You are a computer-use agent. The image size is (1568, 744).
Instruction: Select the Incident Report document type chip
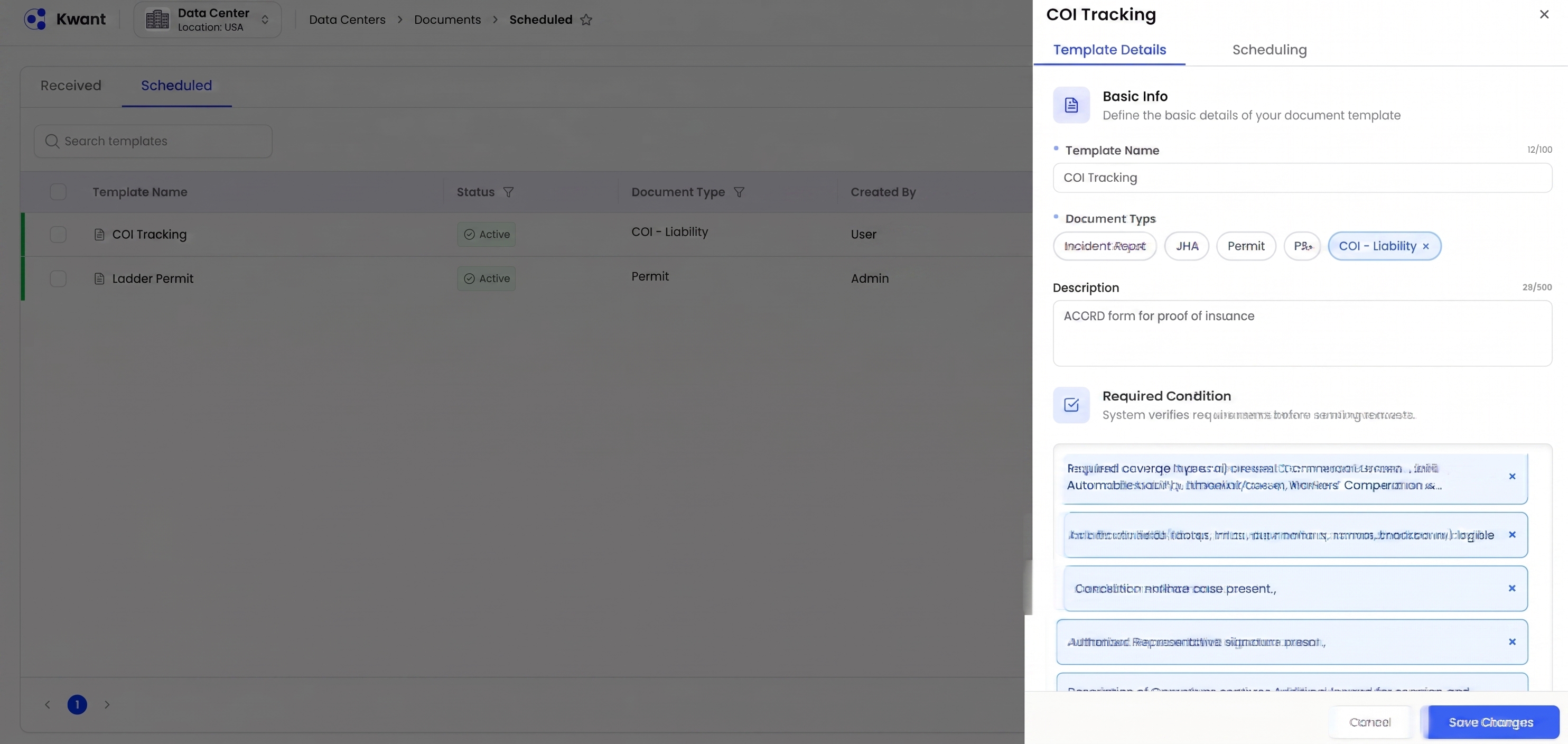pos(1105,246)
